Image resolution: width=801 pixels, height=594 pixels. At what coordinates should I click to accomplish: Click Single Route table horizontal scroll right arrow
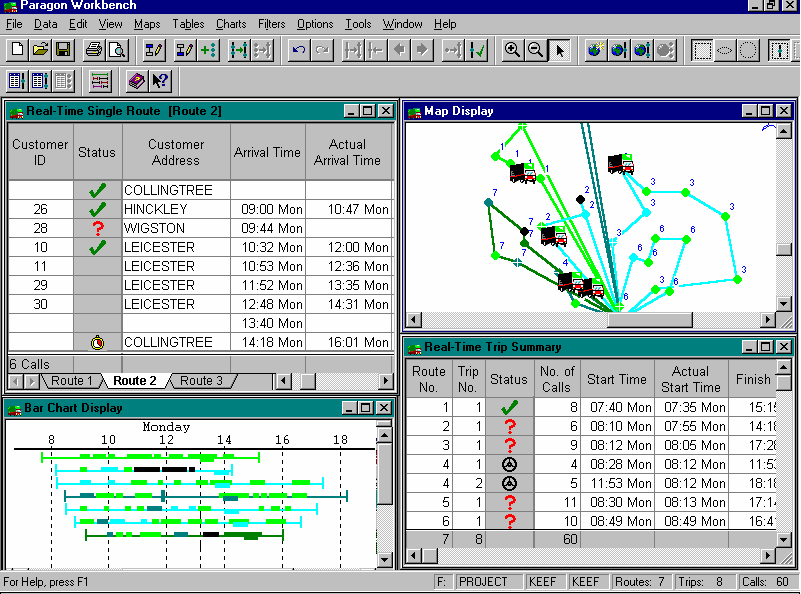[x=386, y=381]
